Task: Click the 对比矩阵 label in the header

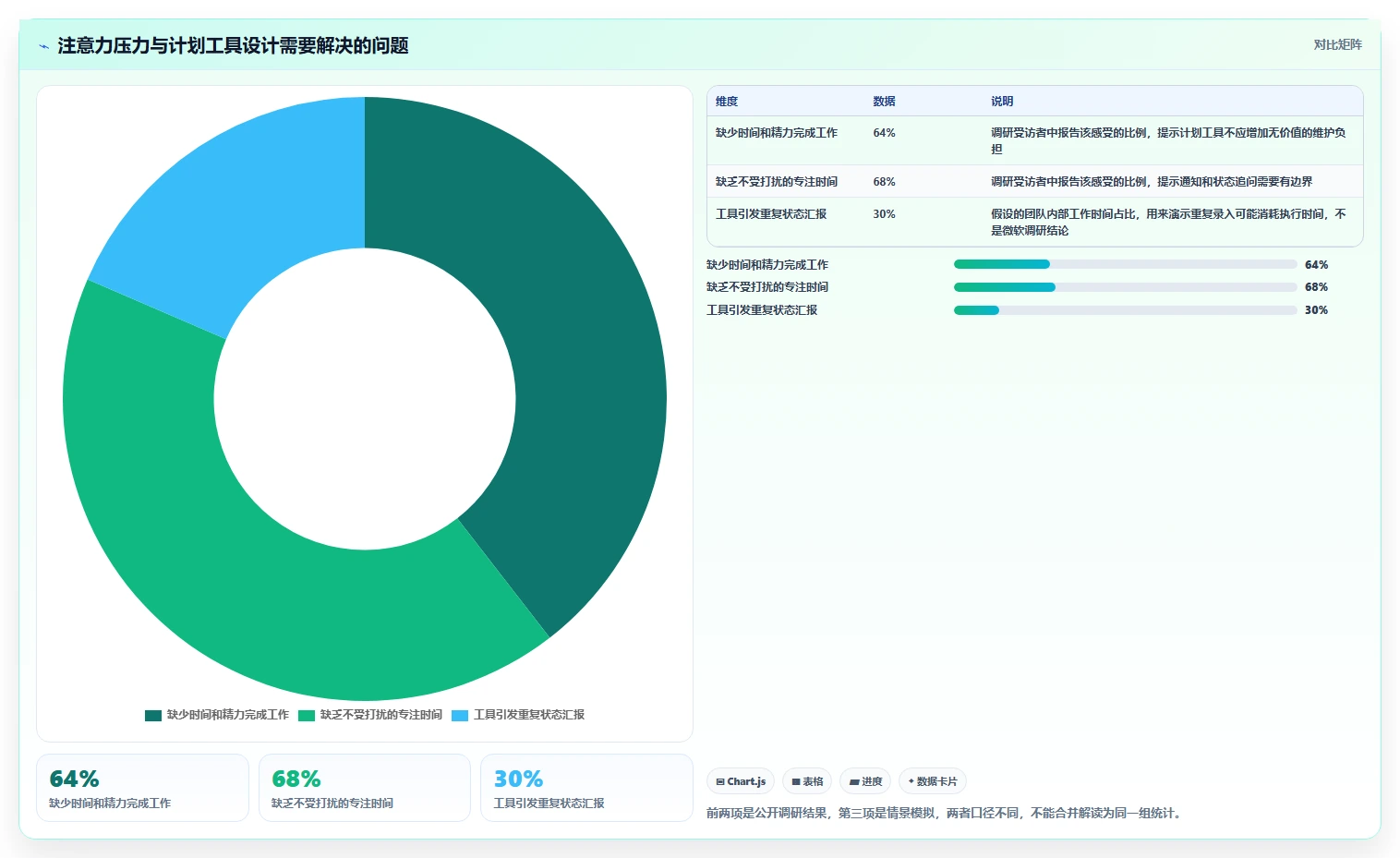Action: point(1337,44)
